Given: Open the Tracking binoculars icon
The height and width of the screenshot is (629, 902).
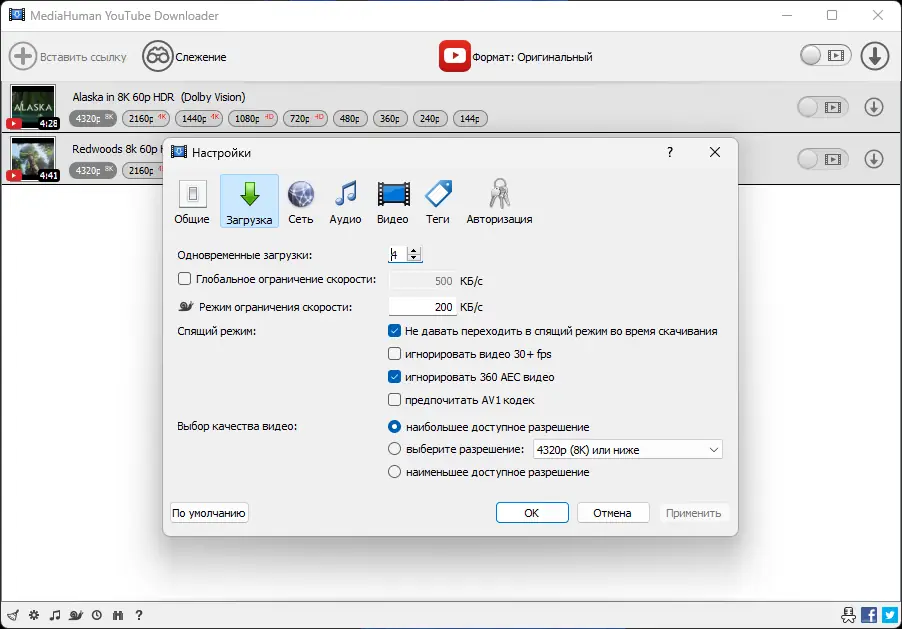Looking at the screenshot, I should tap(157, 56).
